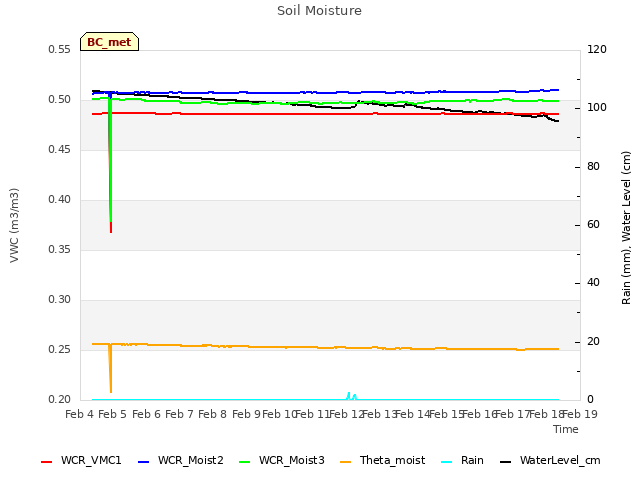Click the 40 right axis value
The height and width of the screenshot is (480, 640).
[593, 282]
